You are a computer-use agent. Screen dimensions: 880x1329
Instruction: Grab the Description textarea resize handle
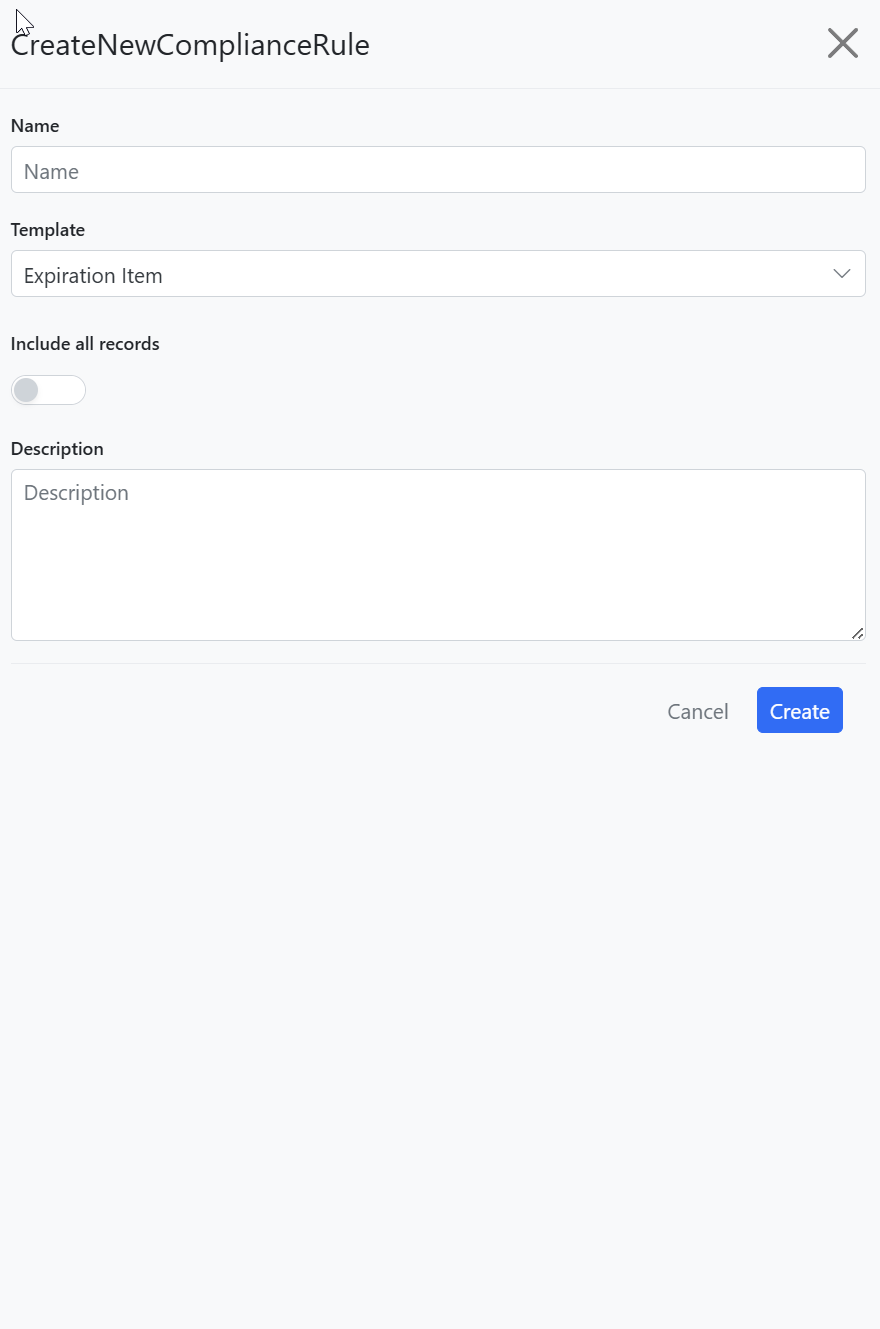[857, 632]
